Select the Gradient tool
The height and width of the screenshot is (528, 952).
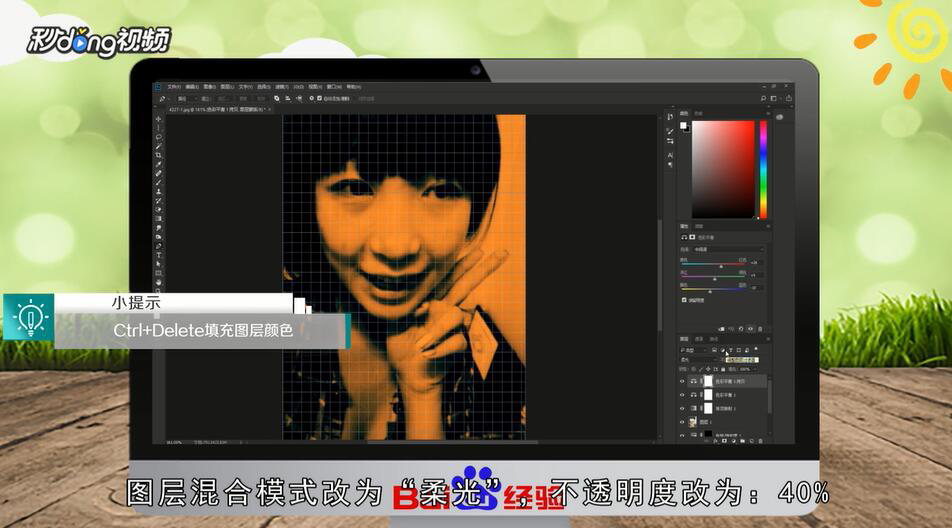point(158,218)
